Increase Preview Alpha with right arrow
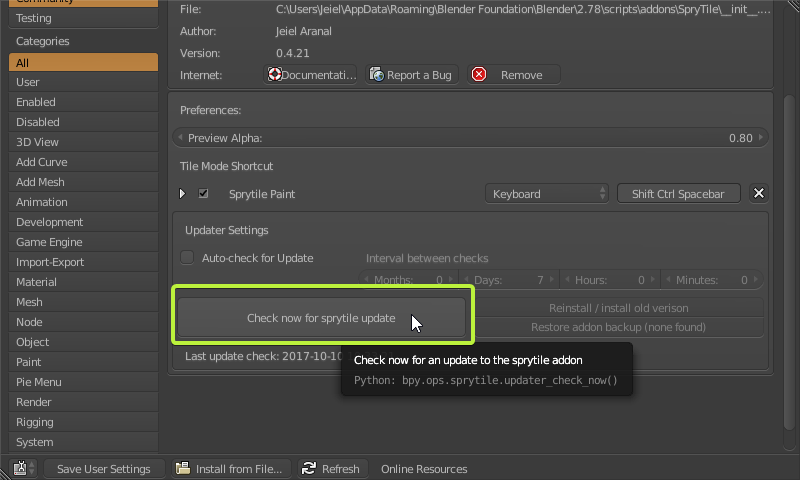This screenshot has width=800, height=480. click(761, 137)
